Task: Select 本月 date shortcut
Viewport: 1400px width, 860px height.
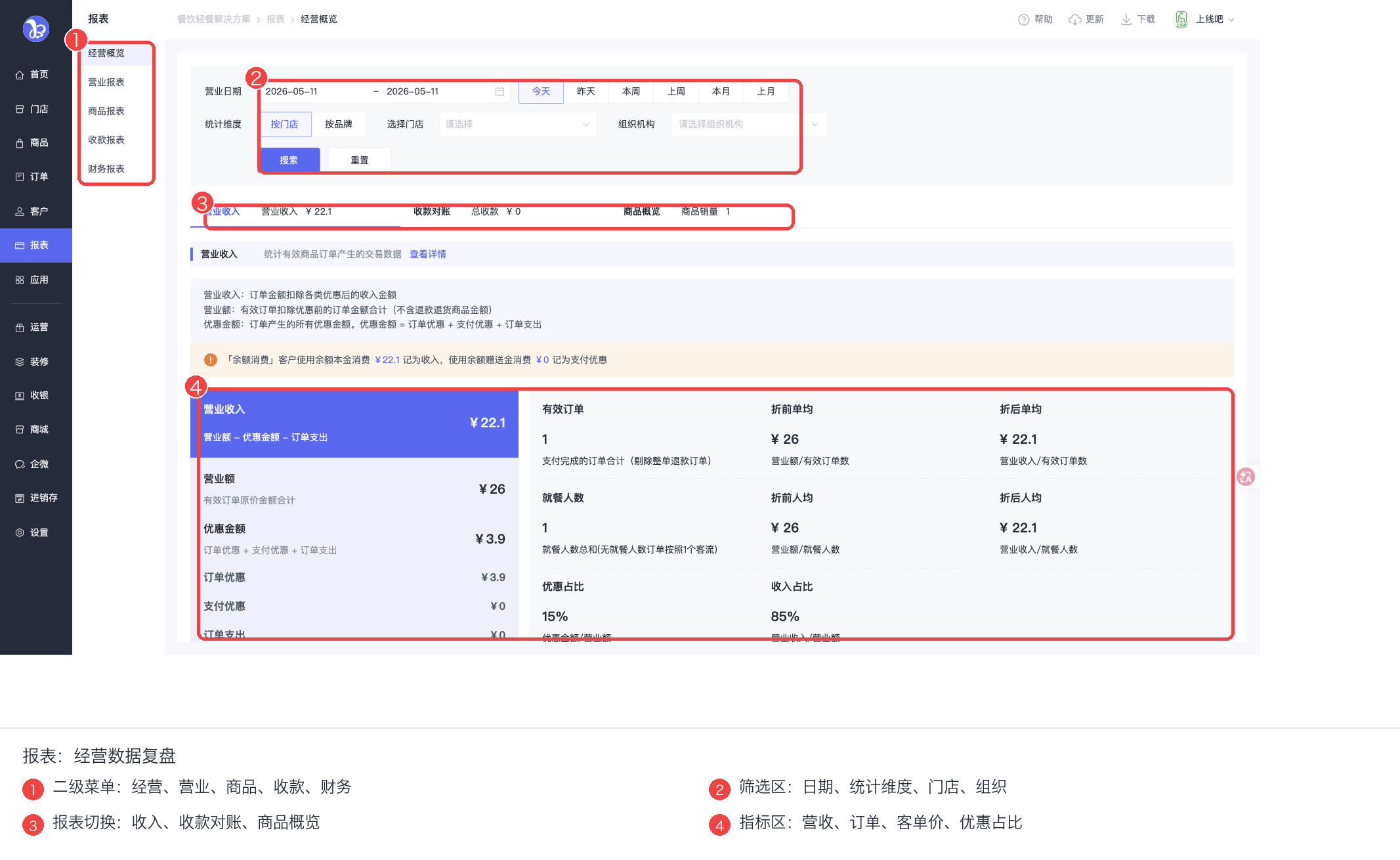Action: 721,91
